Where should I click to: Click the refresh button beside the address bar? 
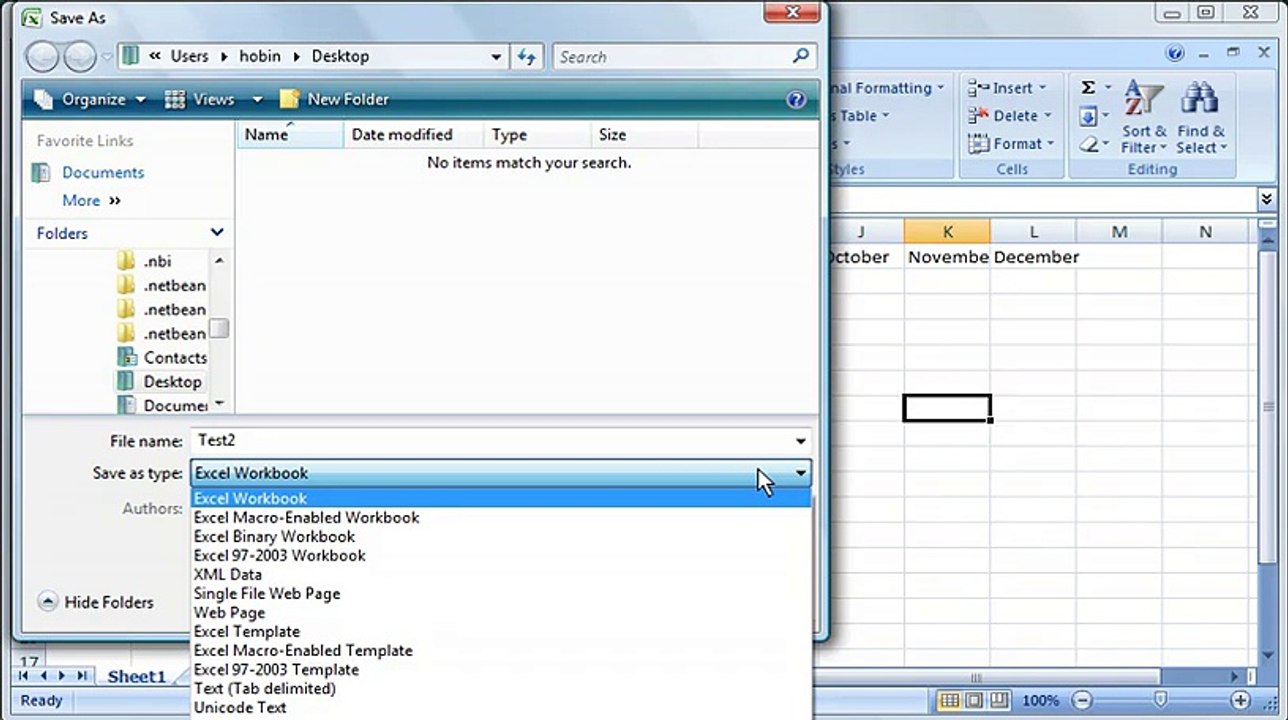click(x=527, y=57)
